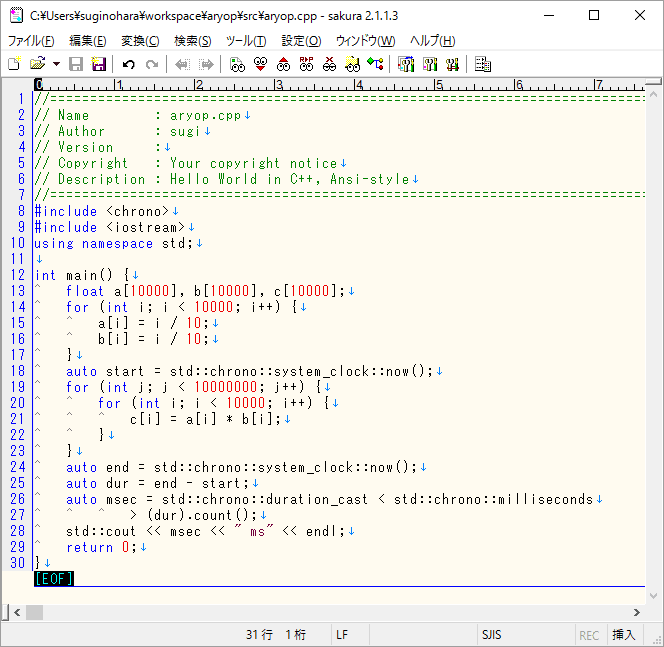
Task: Click the number 10000000 on line 19
Action: click(226, 387)
